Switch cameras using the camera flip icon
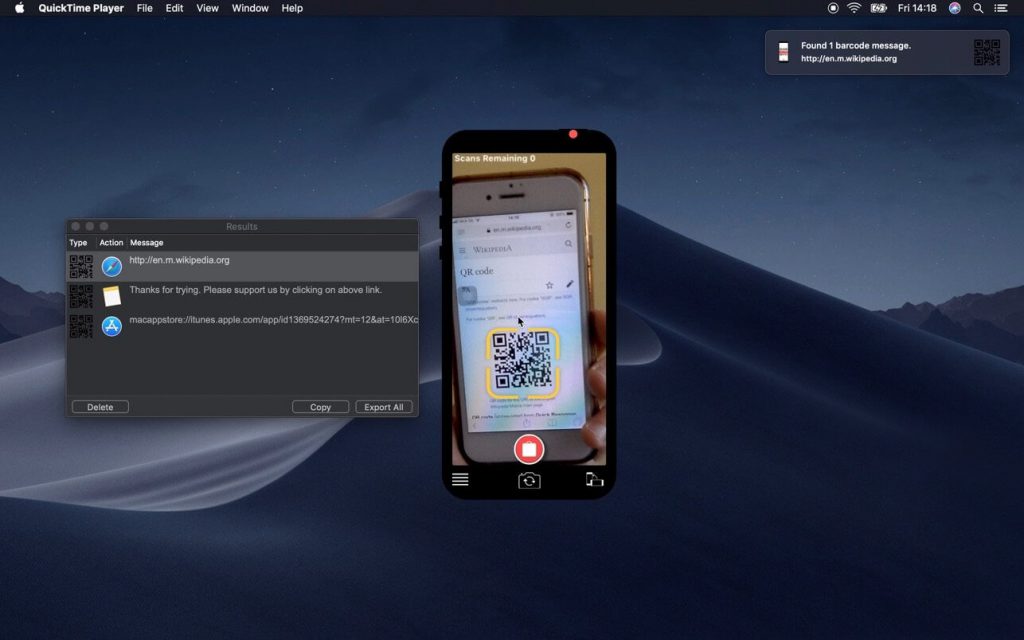 pos(529,480)
